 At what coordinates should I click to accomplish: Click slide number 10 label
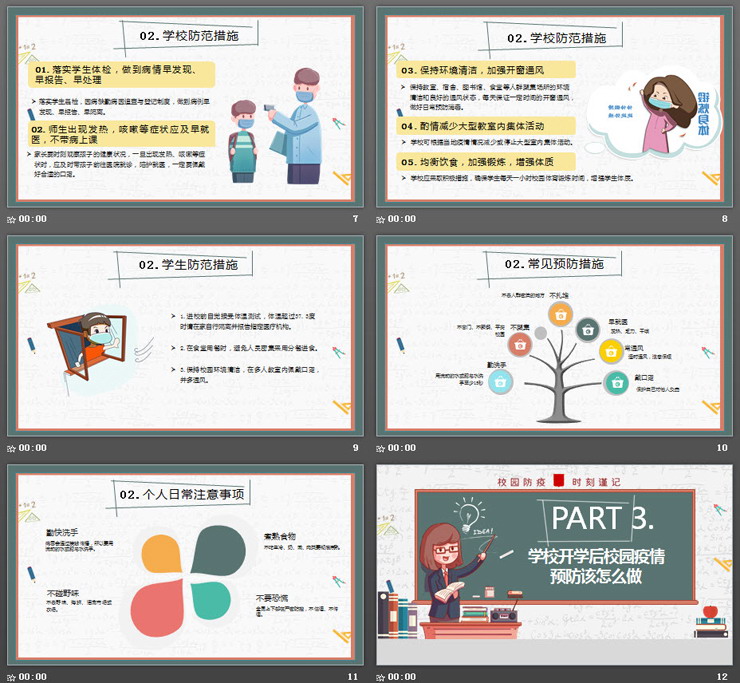[x=722, y=448]
